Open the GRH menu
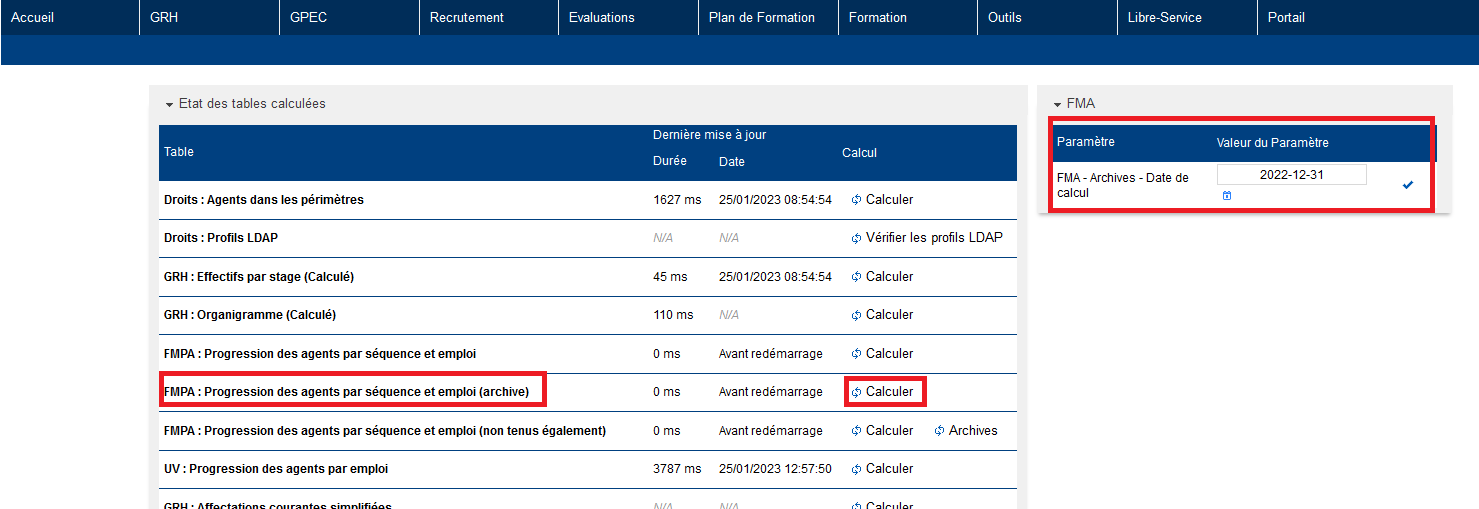This screenshot has height=509, width=1479. pos(164,17)
